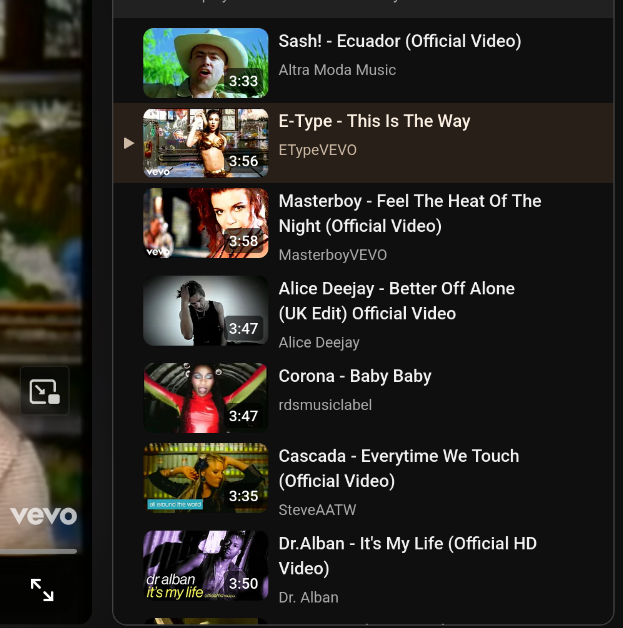Click channel name 'Altra Moda Music'

pyautogui.click(x=337, y=70)
